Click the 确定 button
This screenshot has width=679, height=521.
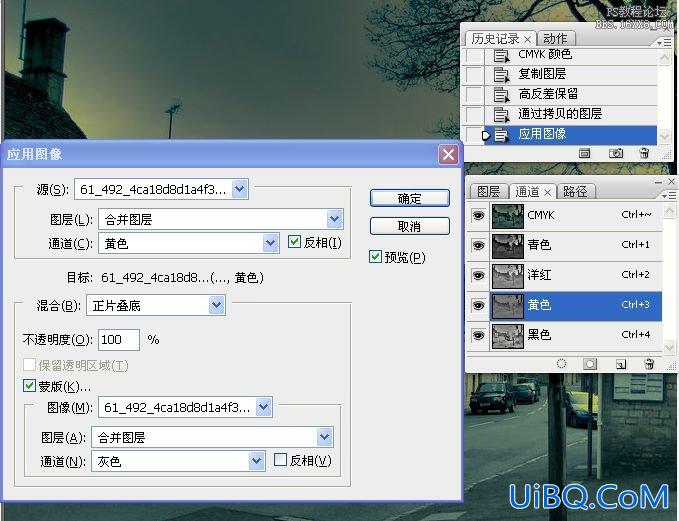[x=410, y=198]
